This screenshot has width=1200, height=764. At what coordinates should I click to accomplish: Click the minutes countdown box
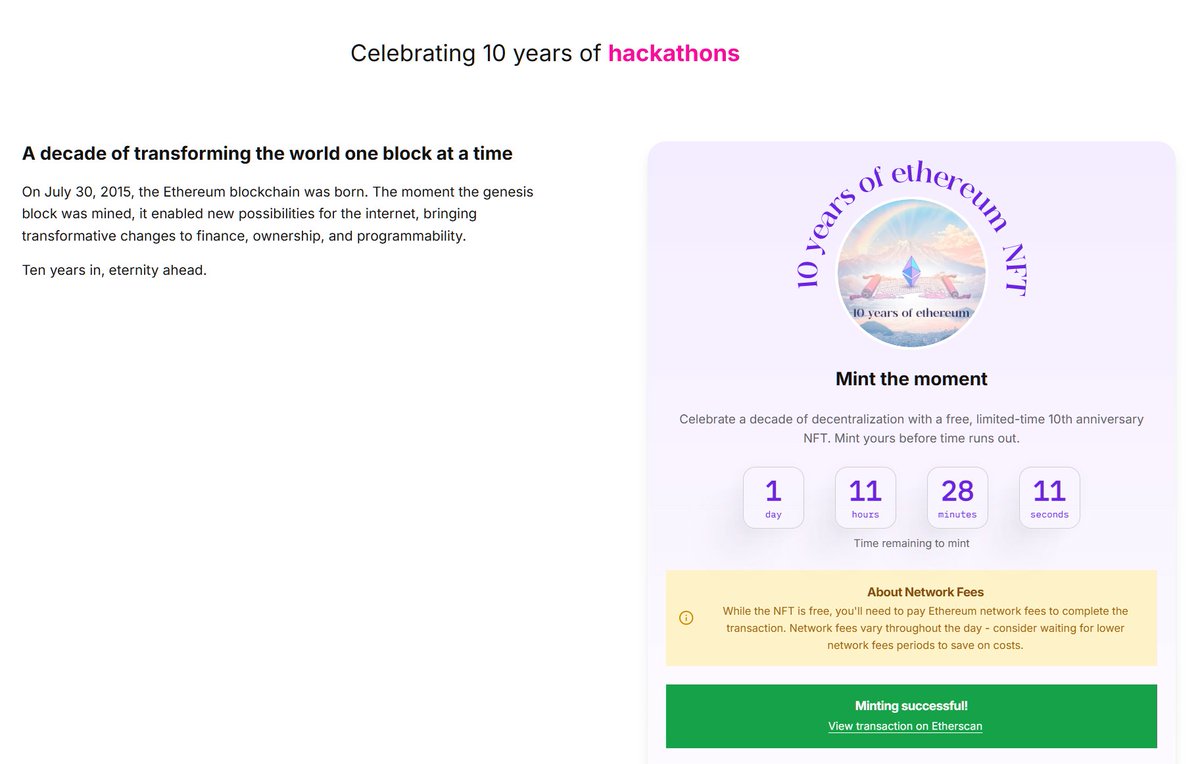click(957, 498)
